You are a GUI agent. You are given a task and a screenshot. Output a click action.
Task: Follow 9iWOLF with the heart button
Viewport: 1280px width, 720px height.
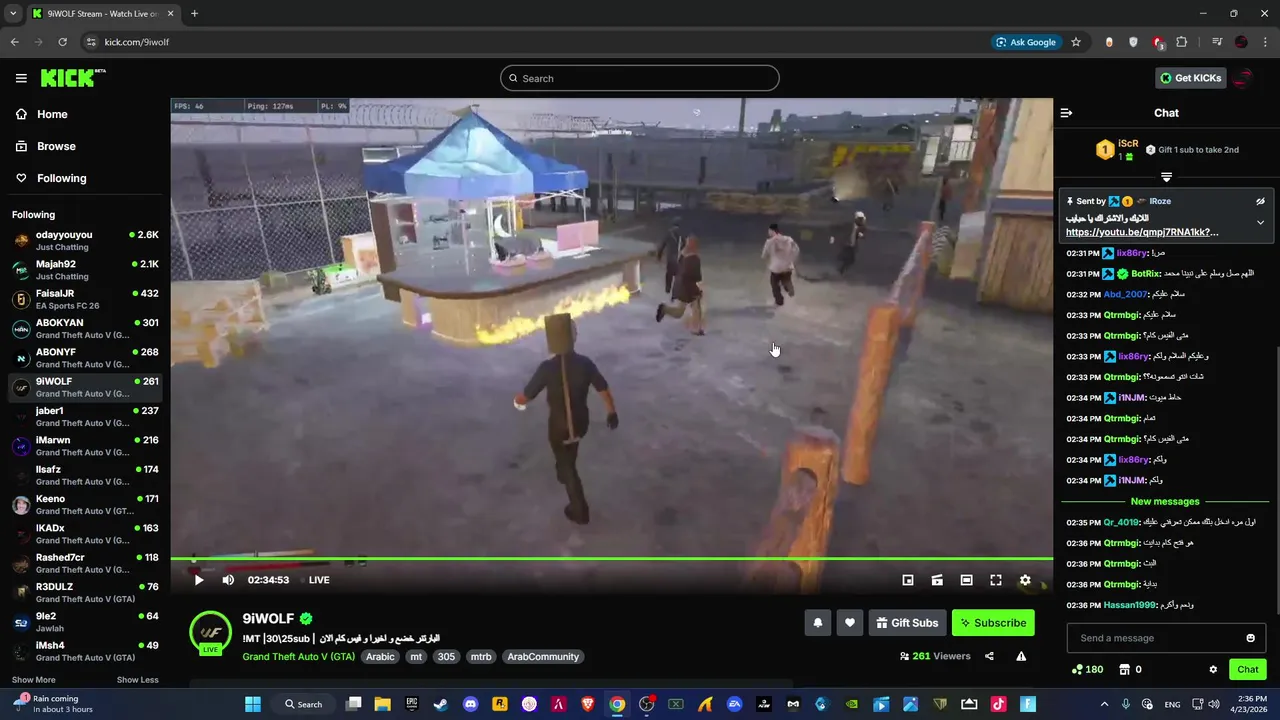850,623
